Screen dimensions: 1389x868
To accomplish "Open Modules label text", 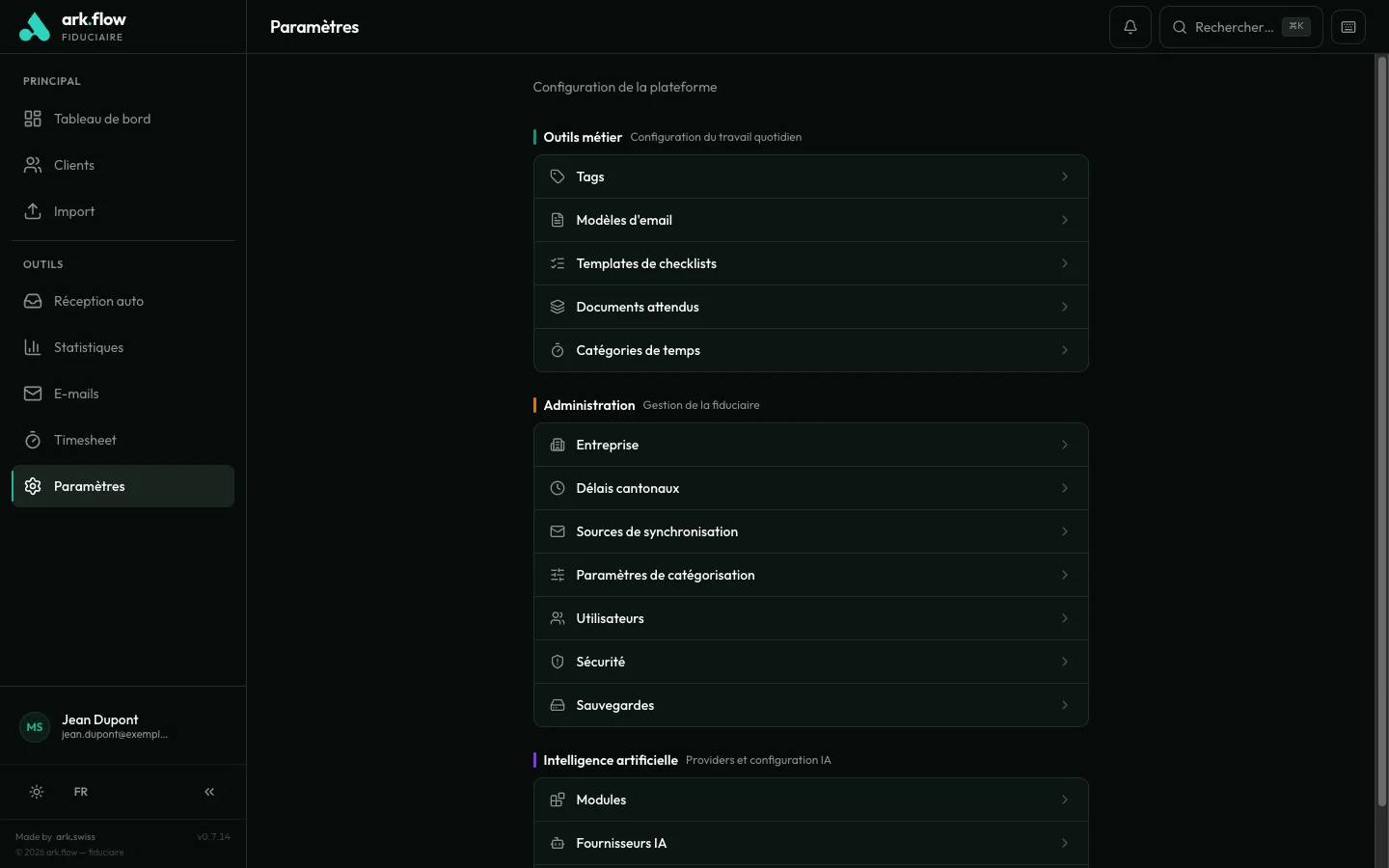I will point(601,800).
